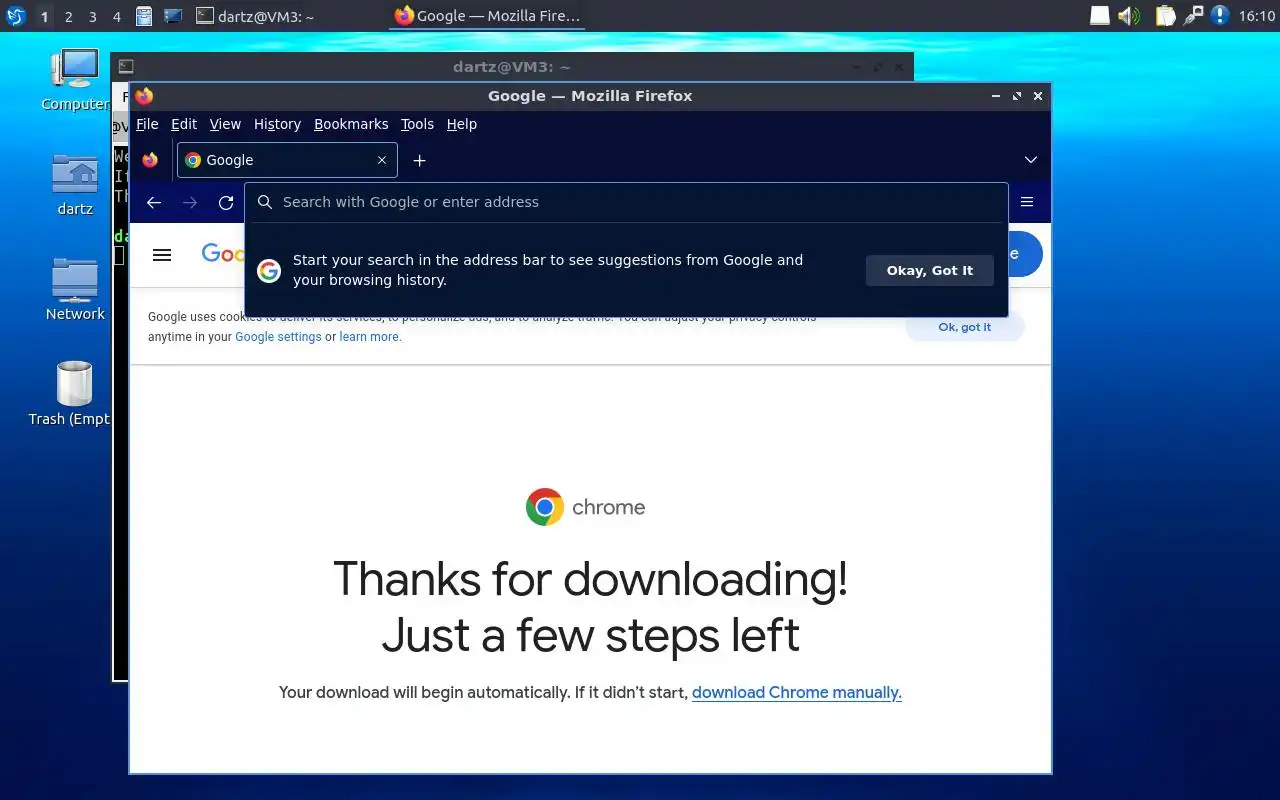Click the Chrome logo on the page
The image size is (1280, 800).
click(586, 507)
